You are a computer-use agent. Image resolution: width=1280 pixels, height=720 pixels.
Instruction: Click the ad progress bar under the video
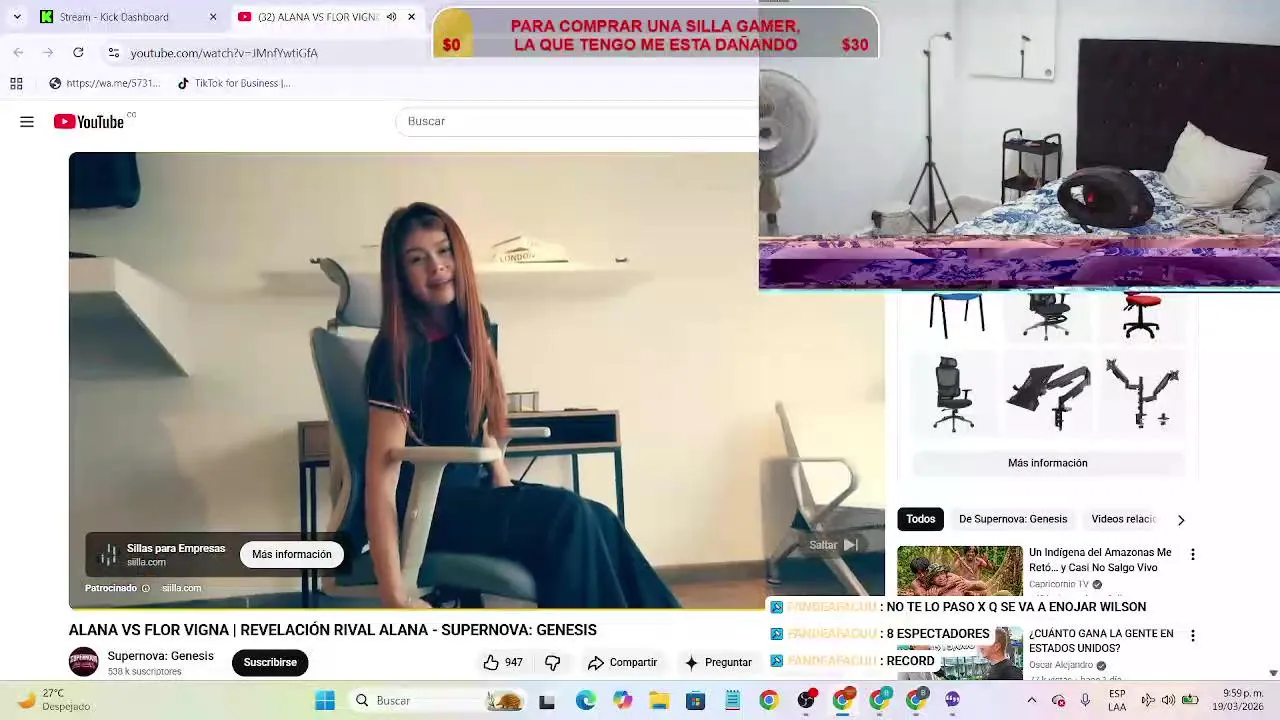tap(476, 608)
